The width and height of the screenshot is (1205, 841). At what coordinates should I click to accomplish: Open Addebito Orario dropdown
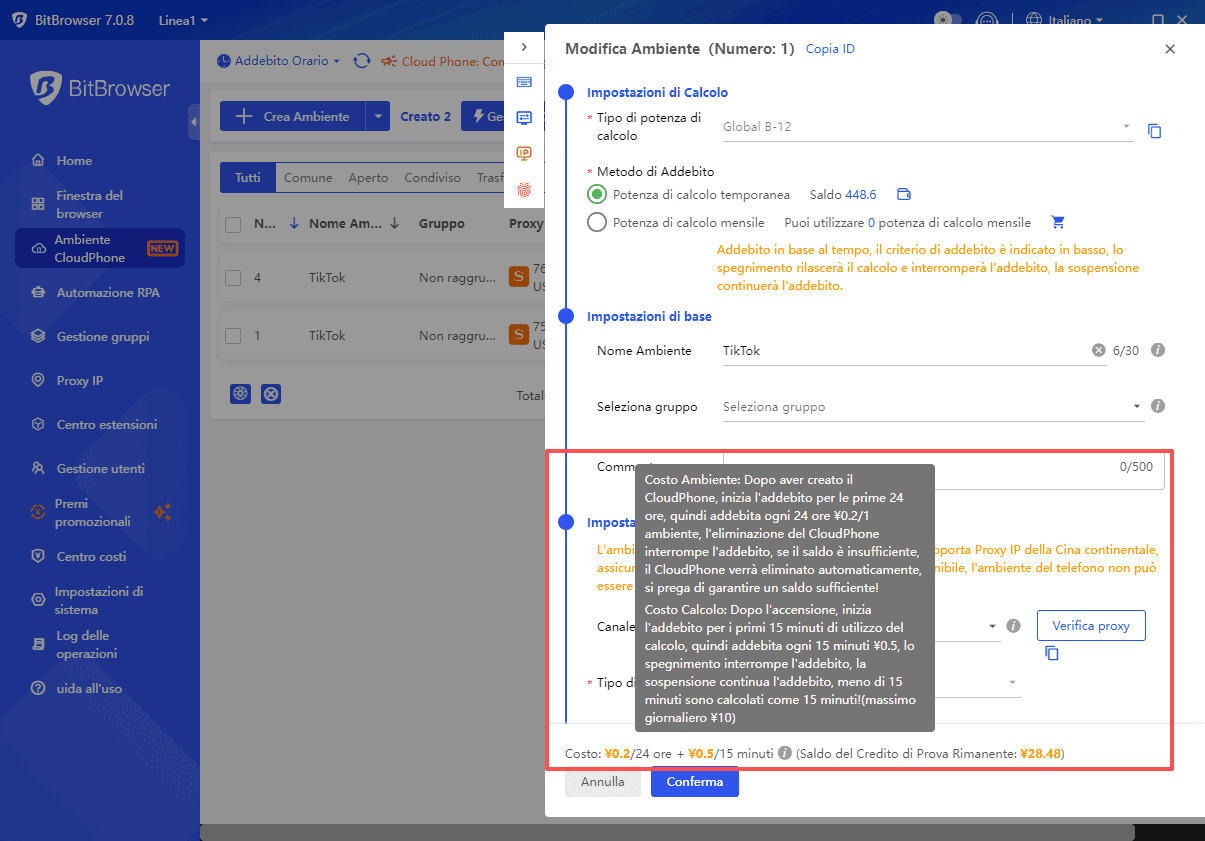pyautogui.click(x=278, y=61)
